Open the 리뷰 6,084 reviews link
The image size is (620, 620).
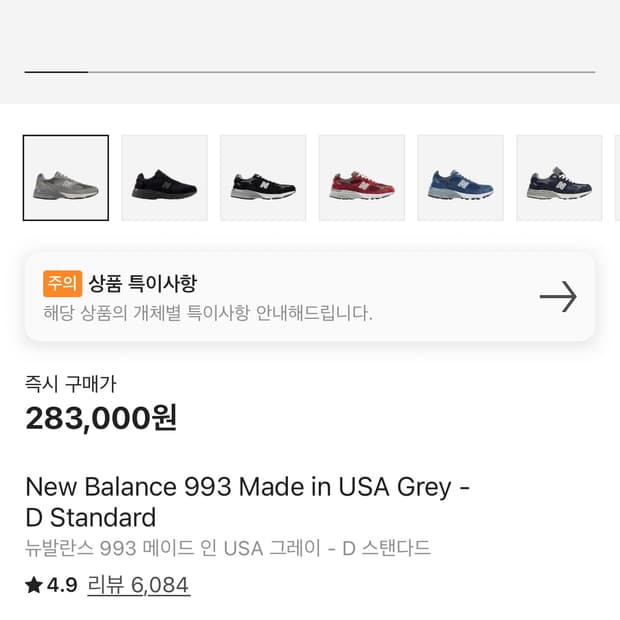coord(138,585)
